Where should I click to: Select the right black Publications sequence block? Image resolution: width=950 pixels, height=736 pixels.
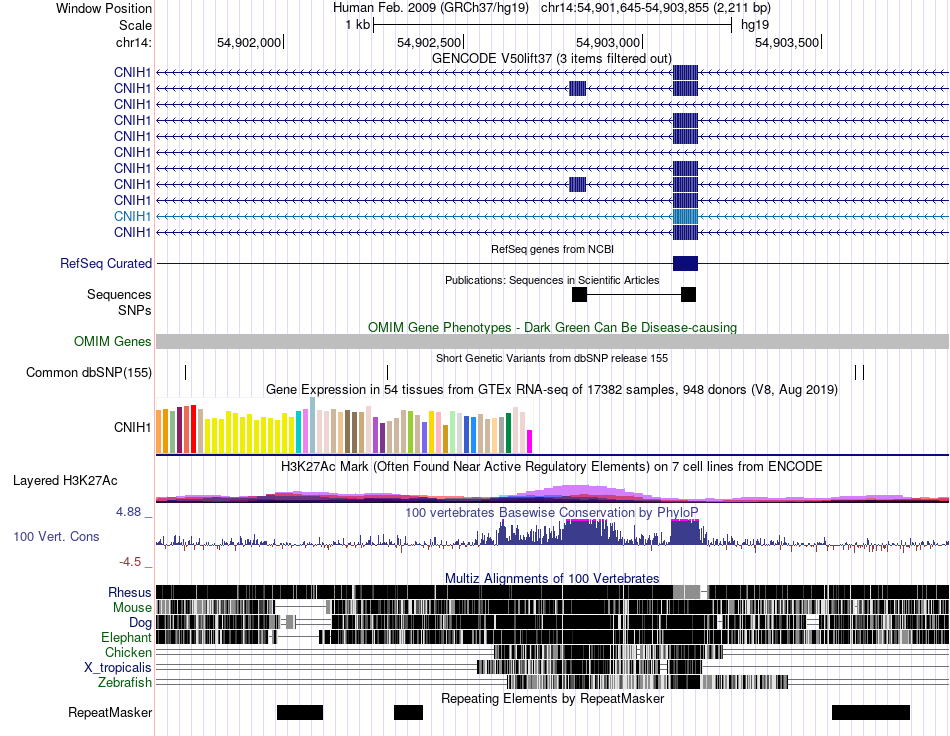pos(688,294)
